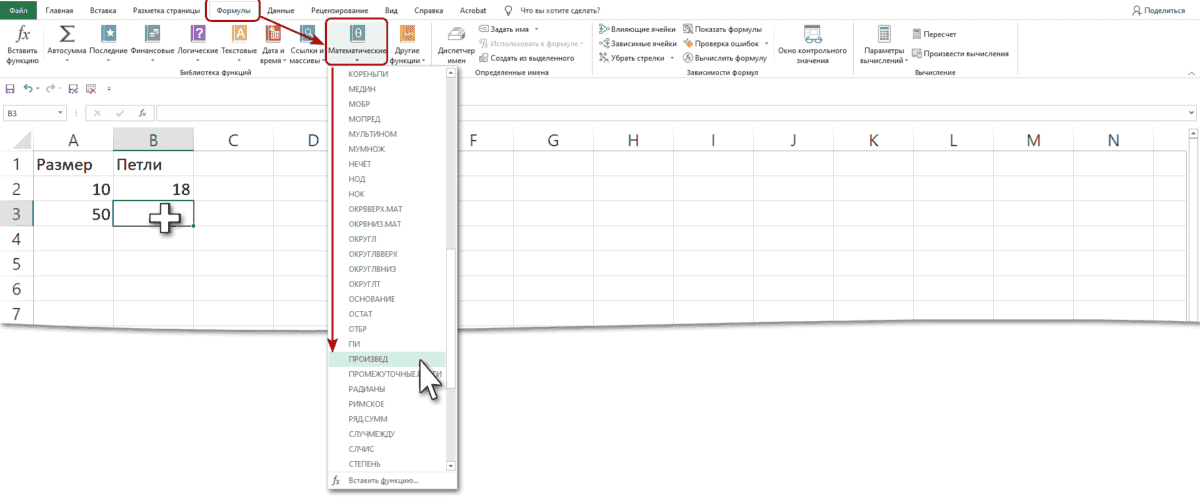Open the Name Box dropdown arrow
Viewport: 1200px width, 498px height.
pos(62,114)
